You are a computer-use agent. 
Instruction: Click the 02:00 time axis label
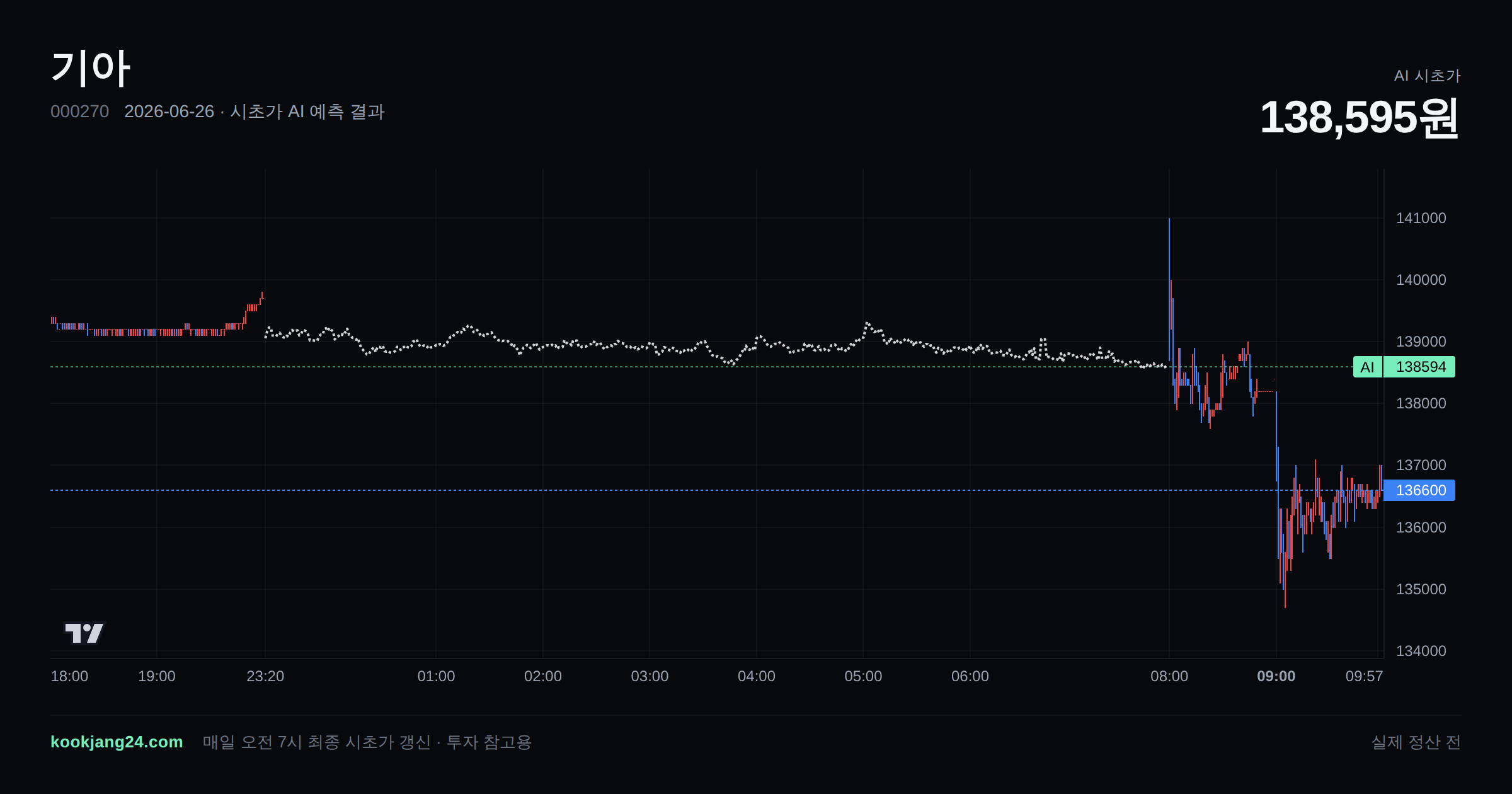click(x=543, y=676)
